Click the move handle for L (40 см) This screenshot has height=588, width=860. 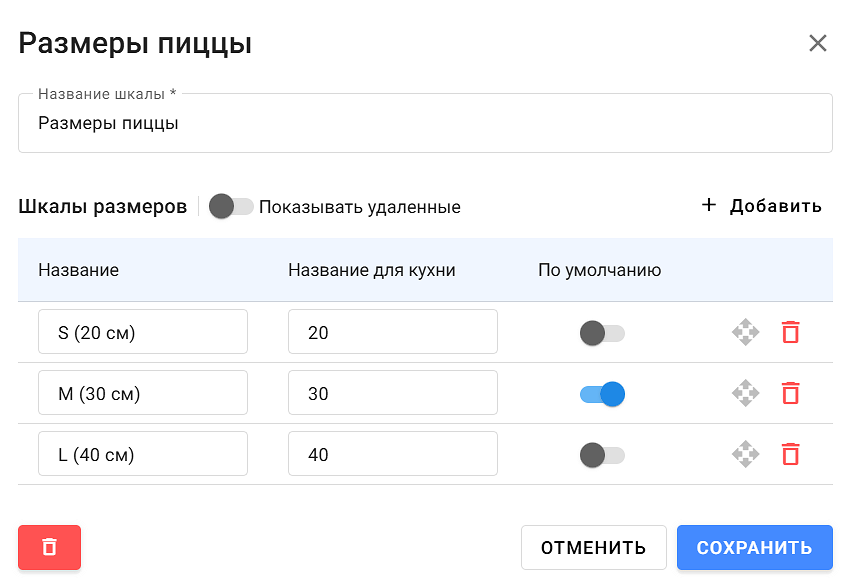click(745, 454)
